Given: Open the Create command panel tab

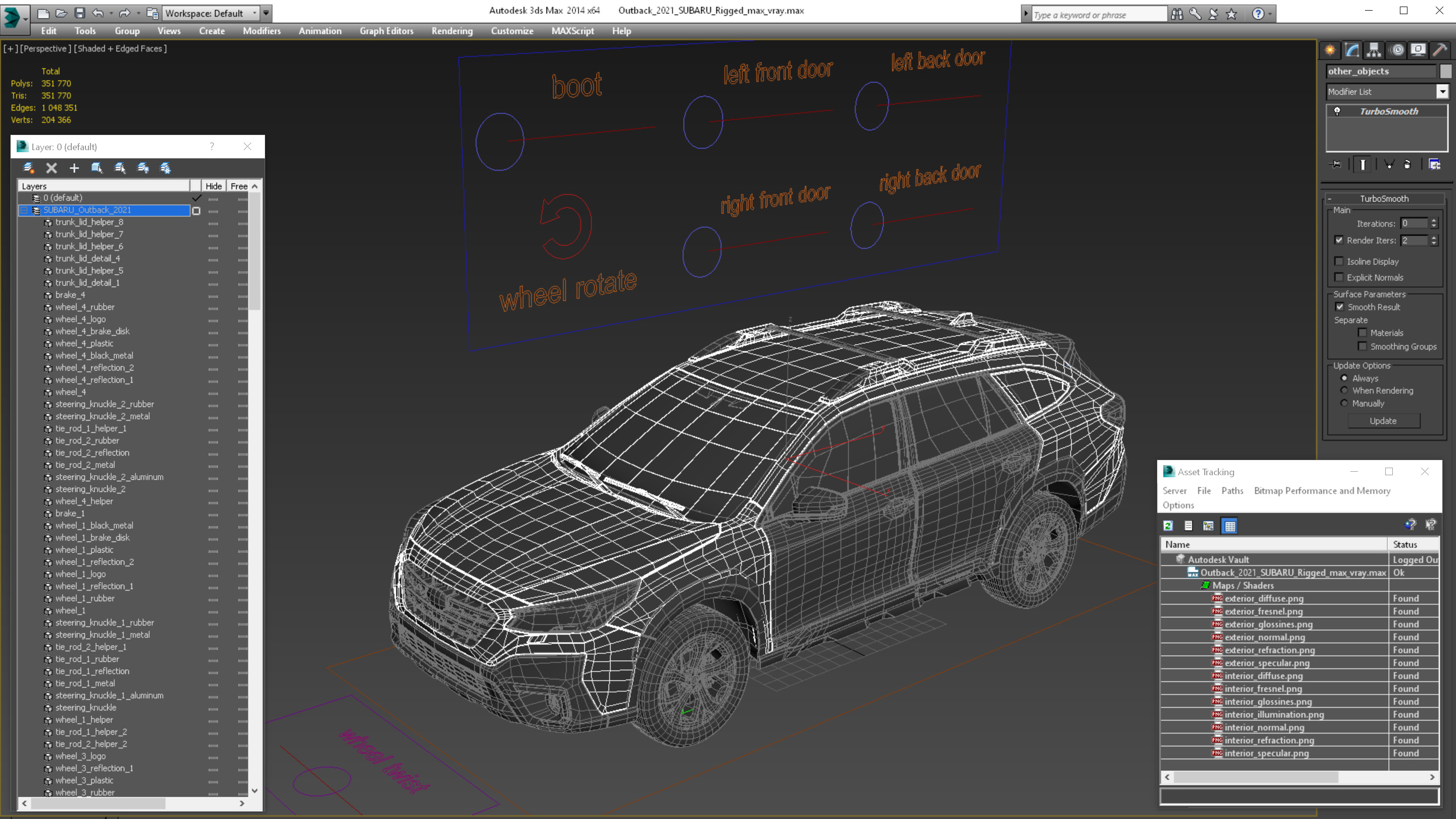Looking at the screenshot, I should pos(1330,51).
